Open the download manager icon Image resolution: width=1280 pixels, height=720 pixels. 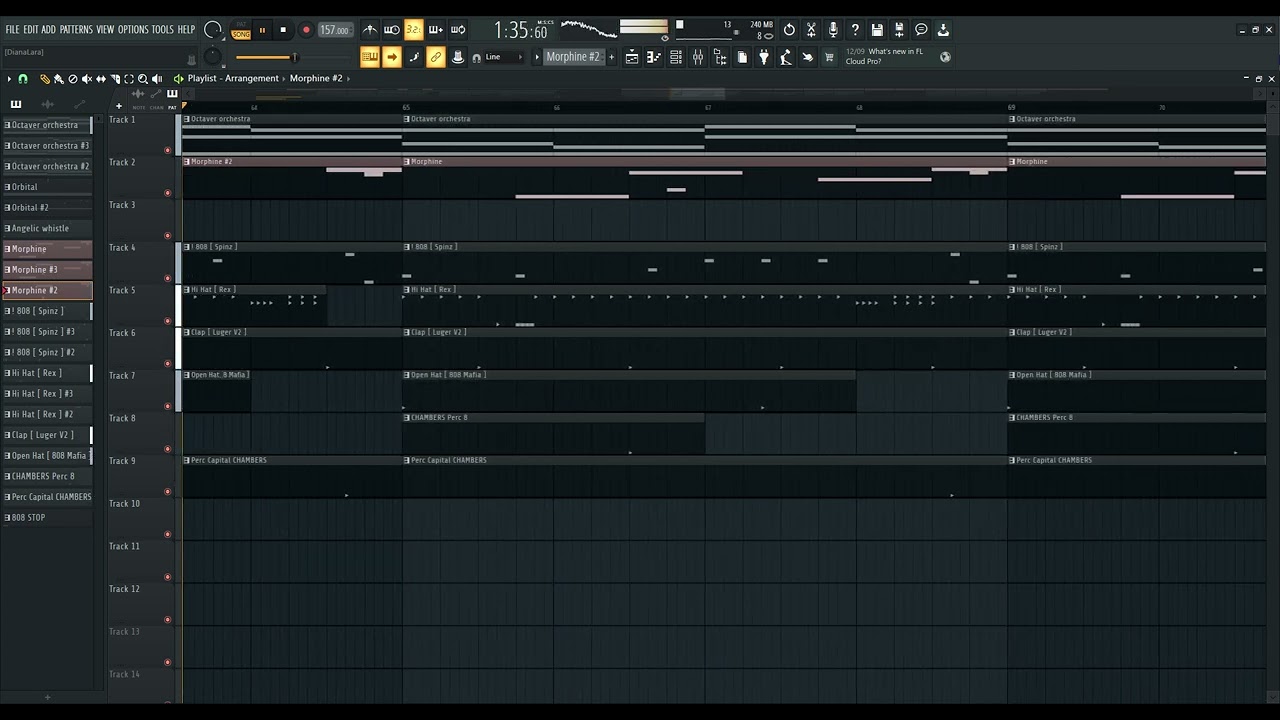point(943,30)
